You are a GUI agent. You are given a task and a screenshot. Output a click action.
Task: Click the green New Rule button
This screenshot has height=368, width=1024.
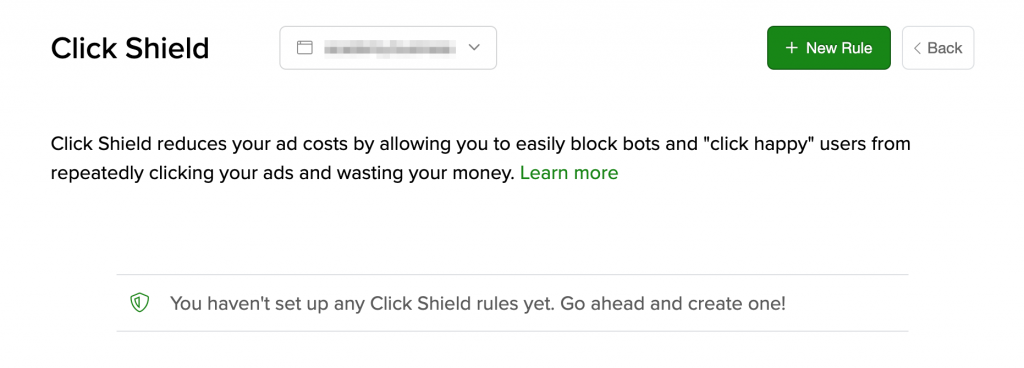coord(829,48)
